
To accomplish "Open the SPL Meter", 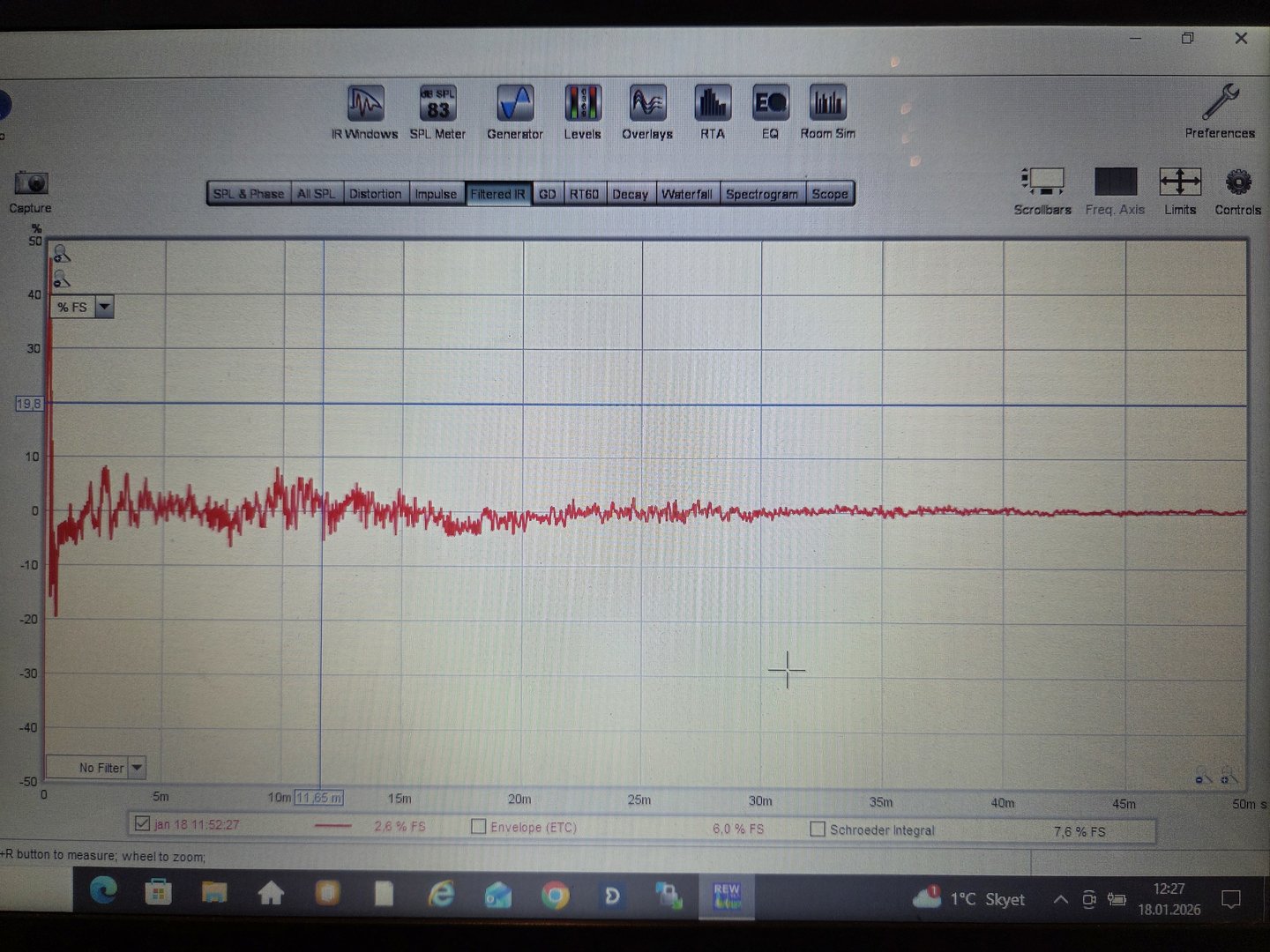I will point(437,112).
